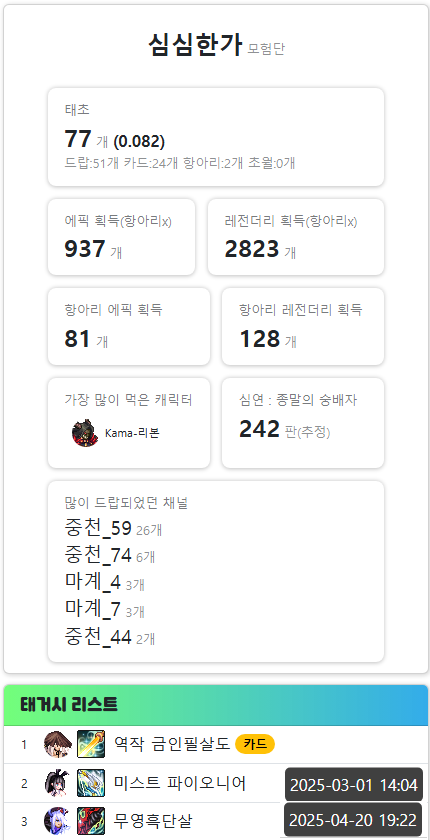Click the 항아리 에픽 획득 81개 card
Viewport: 430px width, 840px height.
coord(129,326)
